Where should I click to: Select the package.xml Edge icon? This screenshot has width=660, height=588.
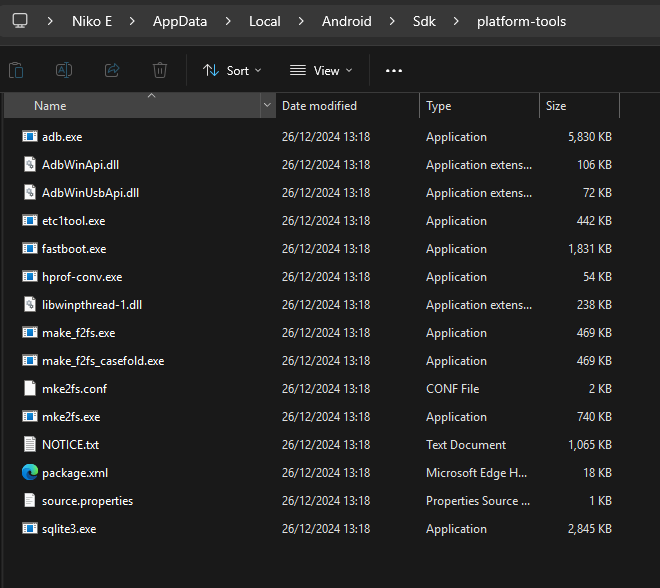(x=30, y=472)
